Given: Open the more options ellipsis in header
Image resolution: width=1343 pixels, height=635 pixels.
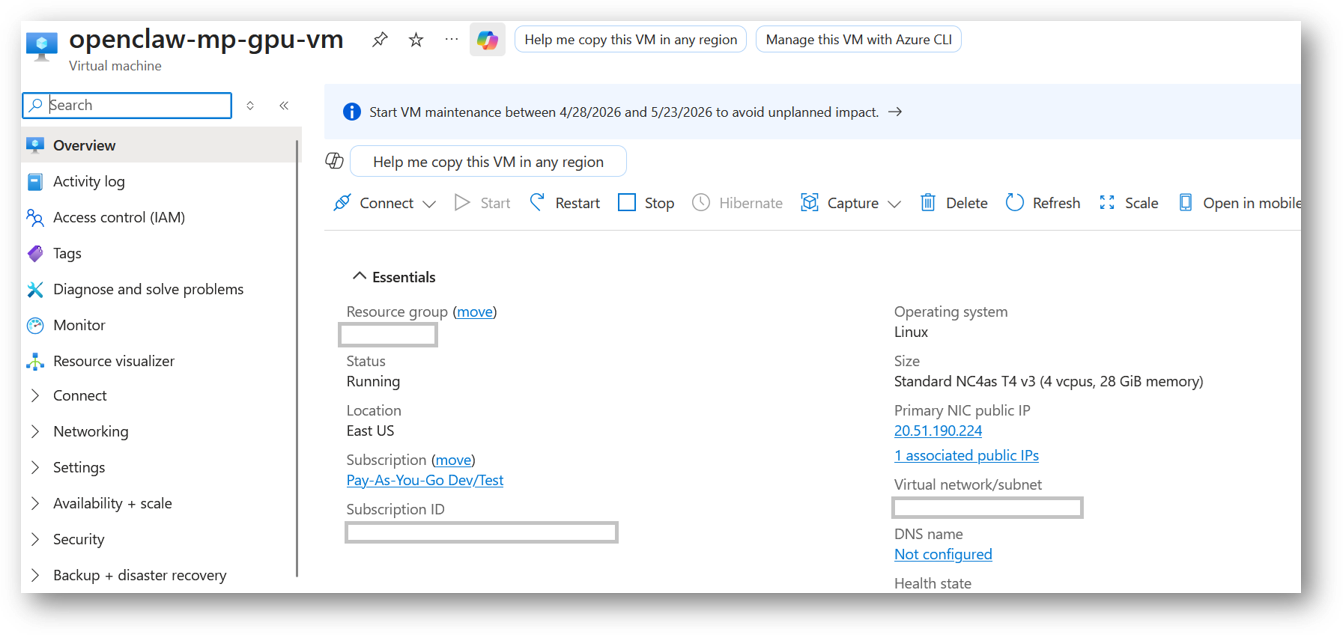Looking at the screenshot, I should pos(452,40).
